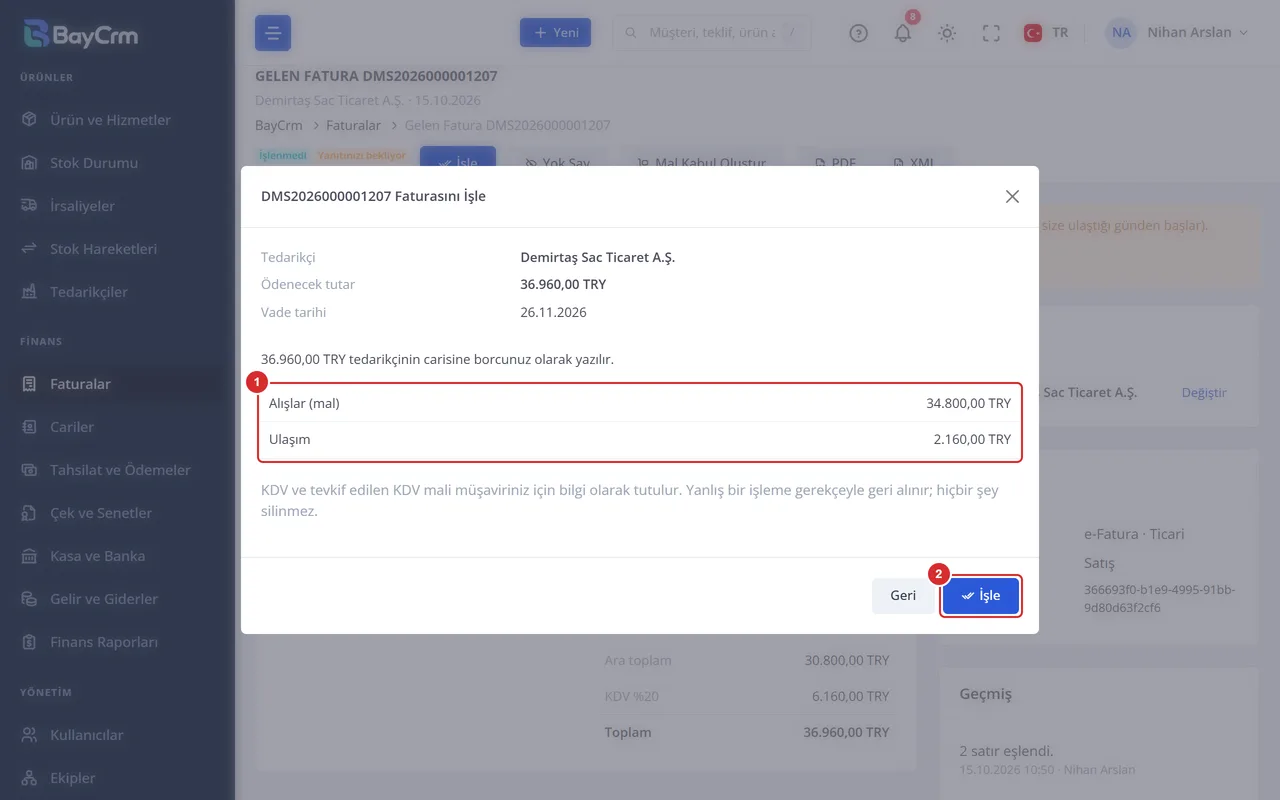This screenshot has height=800, width=1280.
Task: Click supplier name Demirtaş Sac Ticaret A.Ş. in dialog
Action: 598,257
